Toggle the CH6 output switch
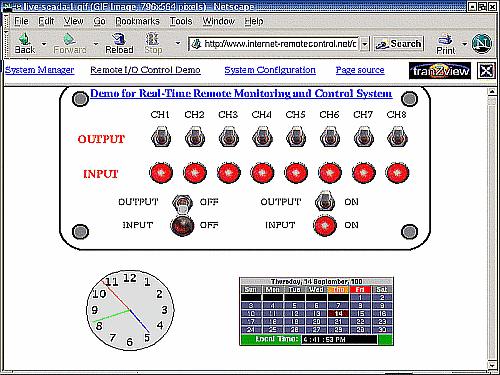Image resolution: width=500 pixels, height=375 pixels. click(x=330, y=137)
